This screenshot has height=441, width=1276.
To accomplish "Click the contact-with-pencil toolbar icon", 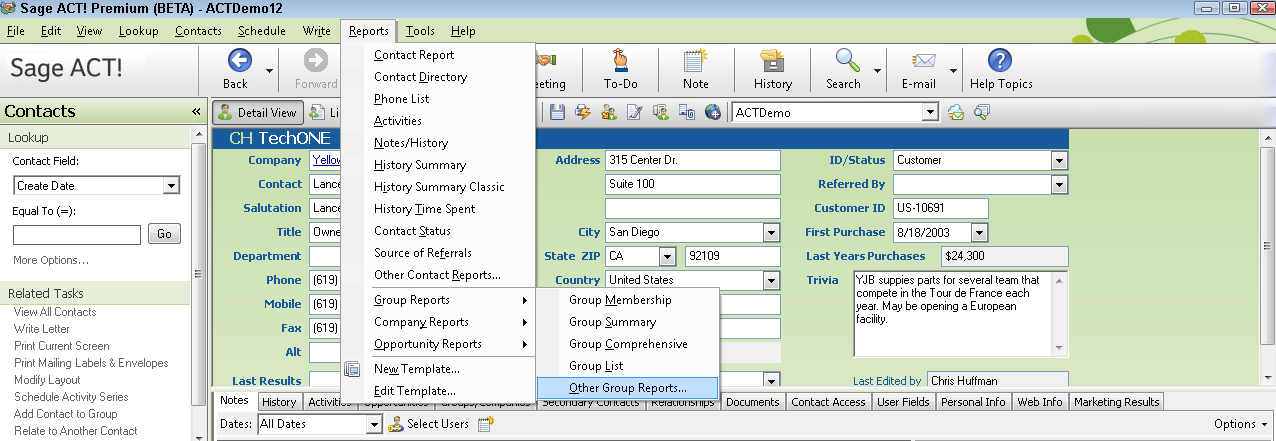I will click(609, 113).
